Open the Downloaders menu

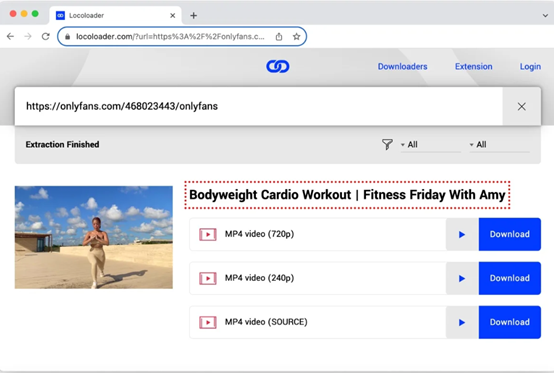(402, 66)
